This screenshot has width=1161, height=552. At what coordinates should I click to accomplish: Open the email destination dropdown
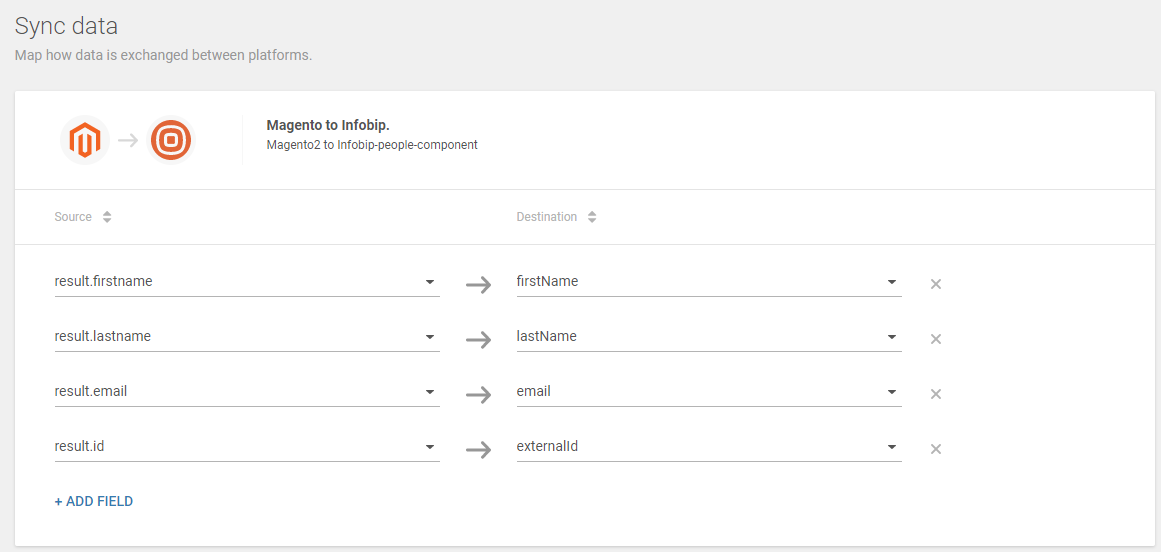tap(891, 392)
